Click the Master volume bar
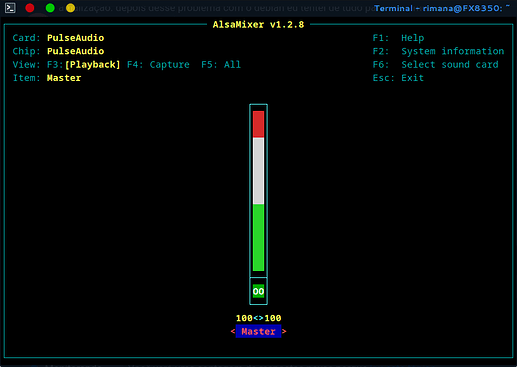 click(x=258, y=191)
